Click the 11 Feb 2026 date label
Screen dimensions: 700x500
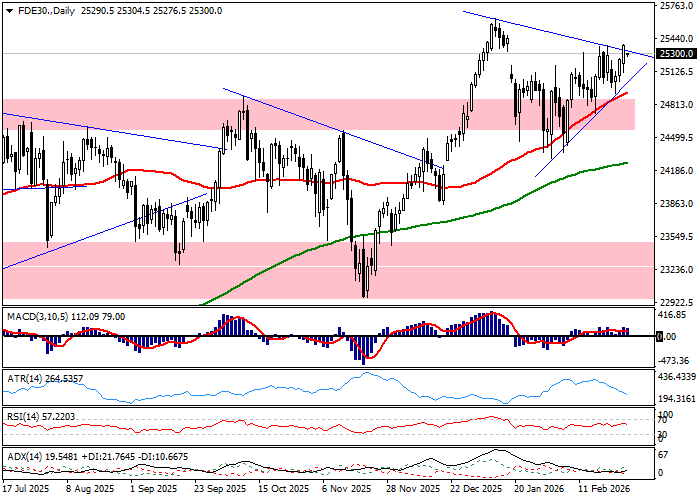click(x=604, y=491)
